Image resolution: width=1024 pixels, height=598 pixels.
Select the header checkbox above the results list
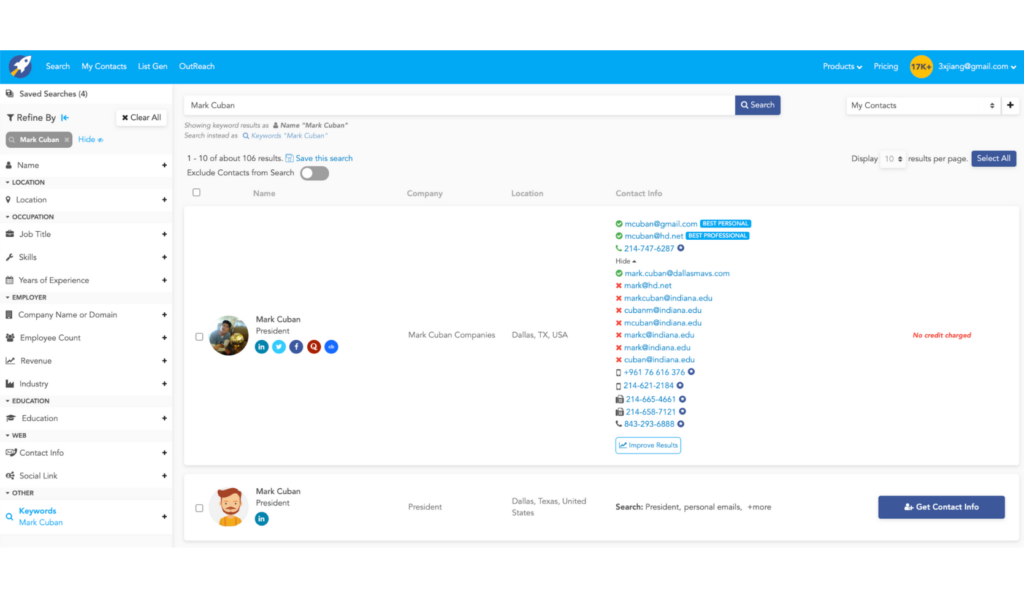click(x=195, y=193)
